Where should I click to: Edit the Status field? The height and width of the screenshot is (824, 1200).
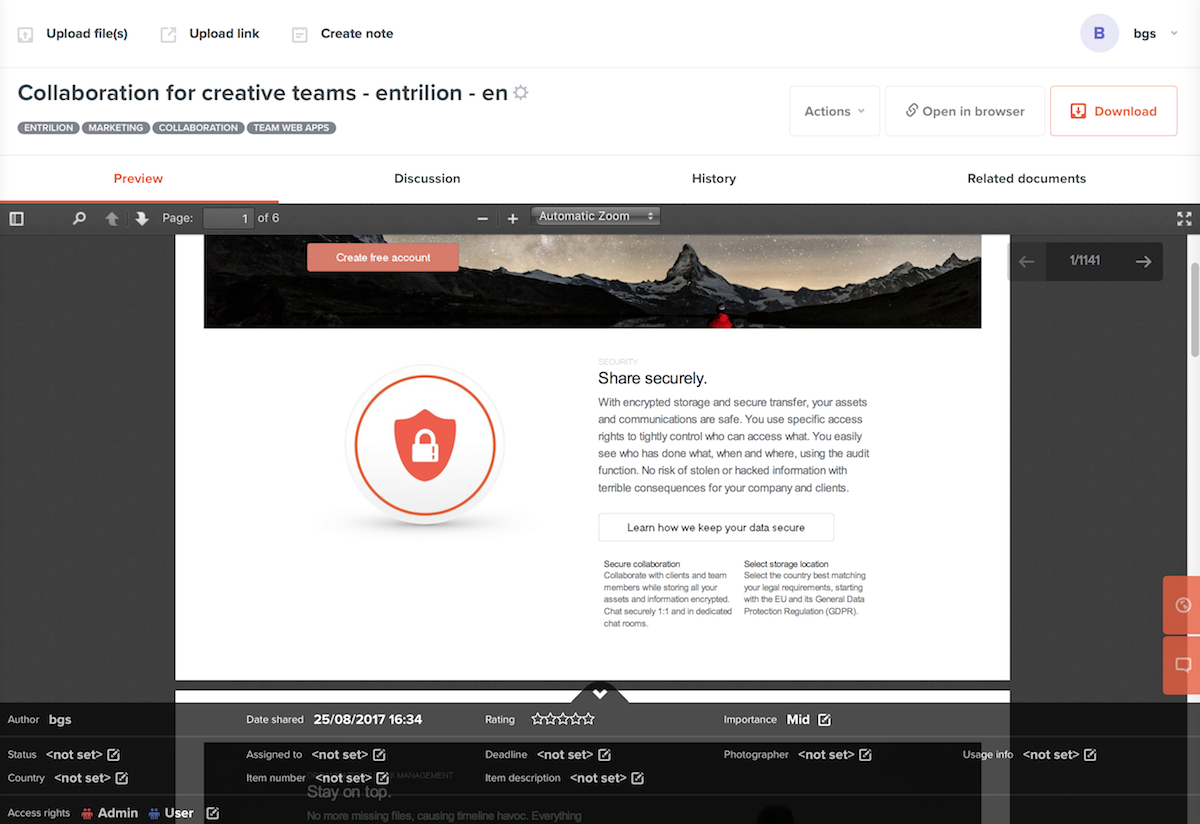point(113,755)
